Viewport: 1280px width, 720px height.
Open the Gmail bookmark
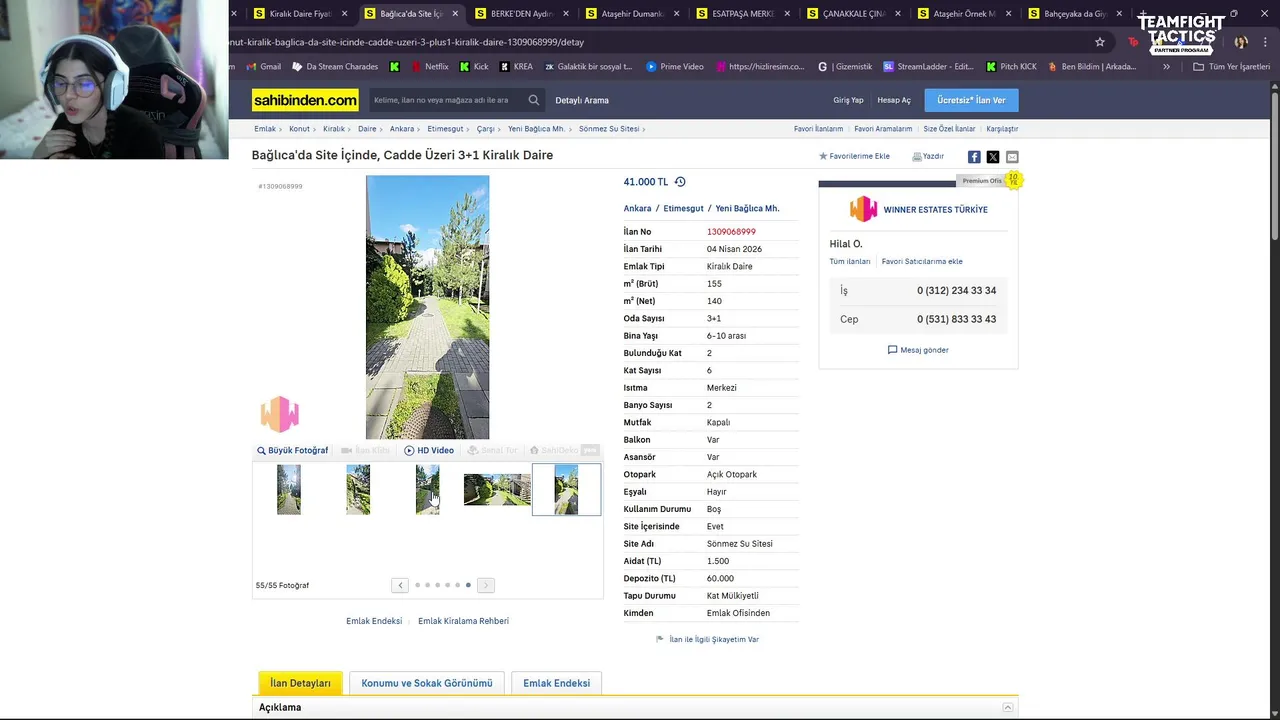264,67
